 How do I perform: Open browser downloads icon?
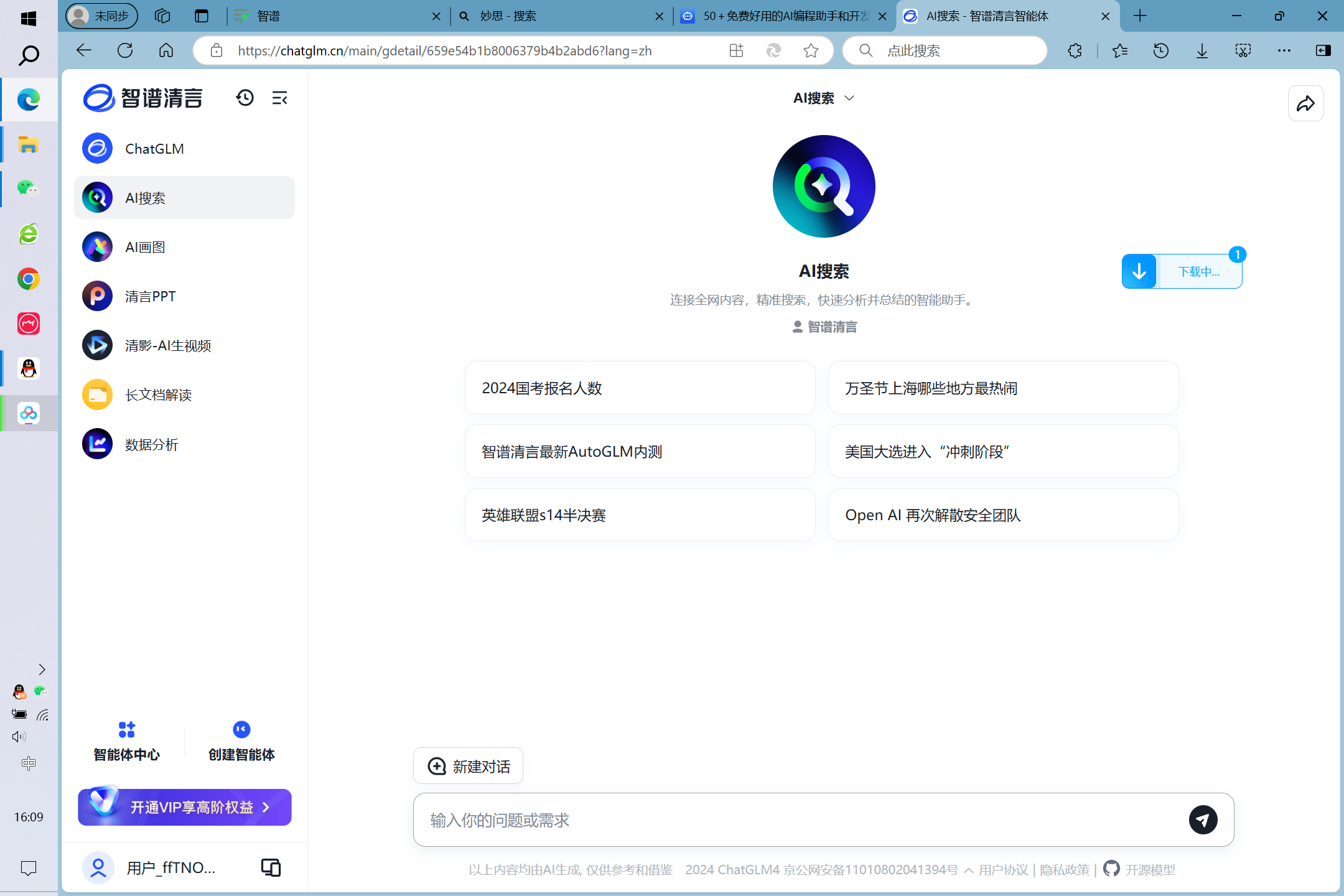click(1202, 50)
